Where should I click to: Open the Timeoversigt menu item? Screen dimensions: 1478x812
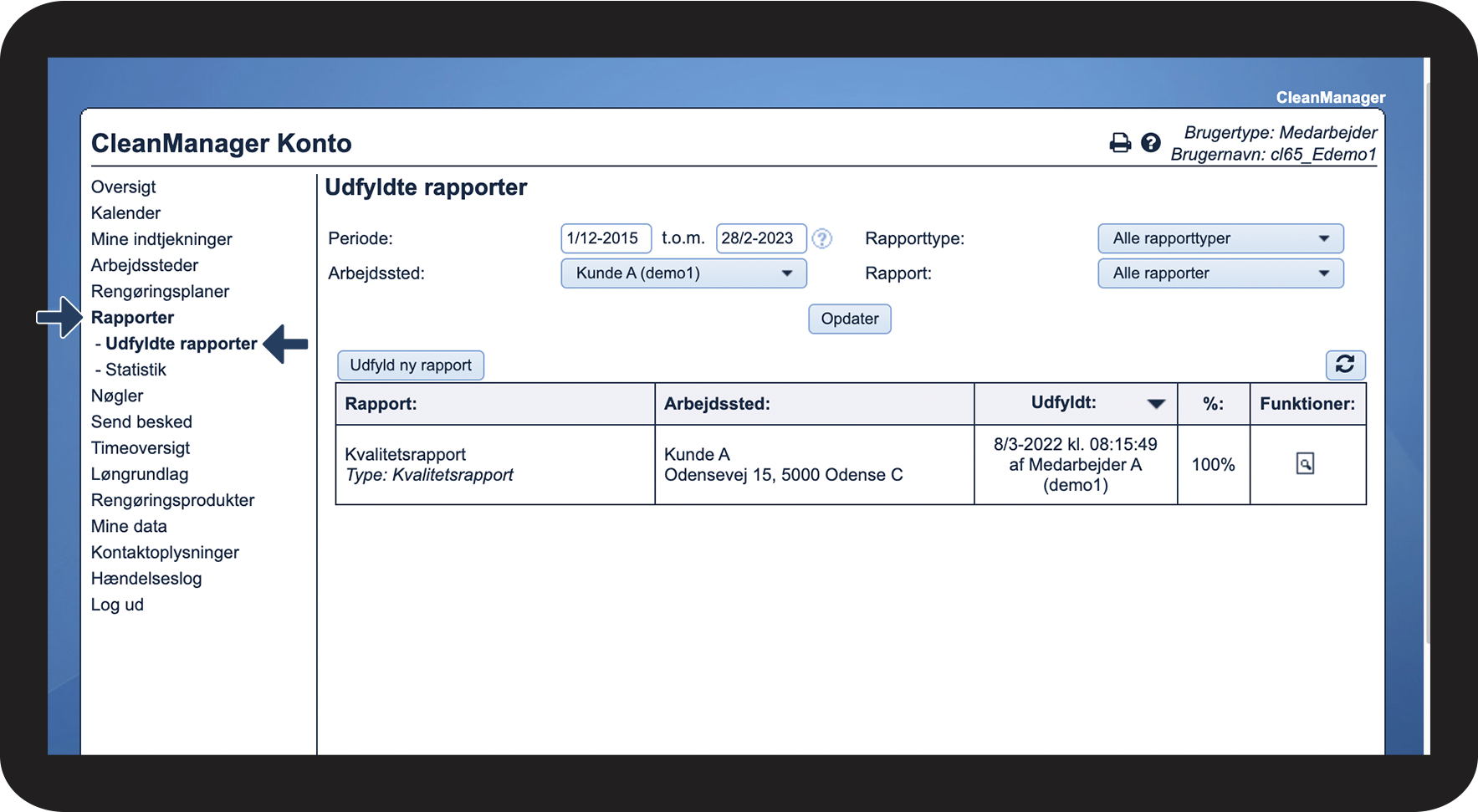(141, 448)
